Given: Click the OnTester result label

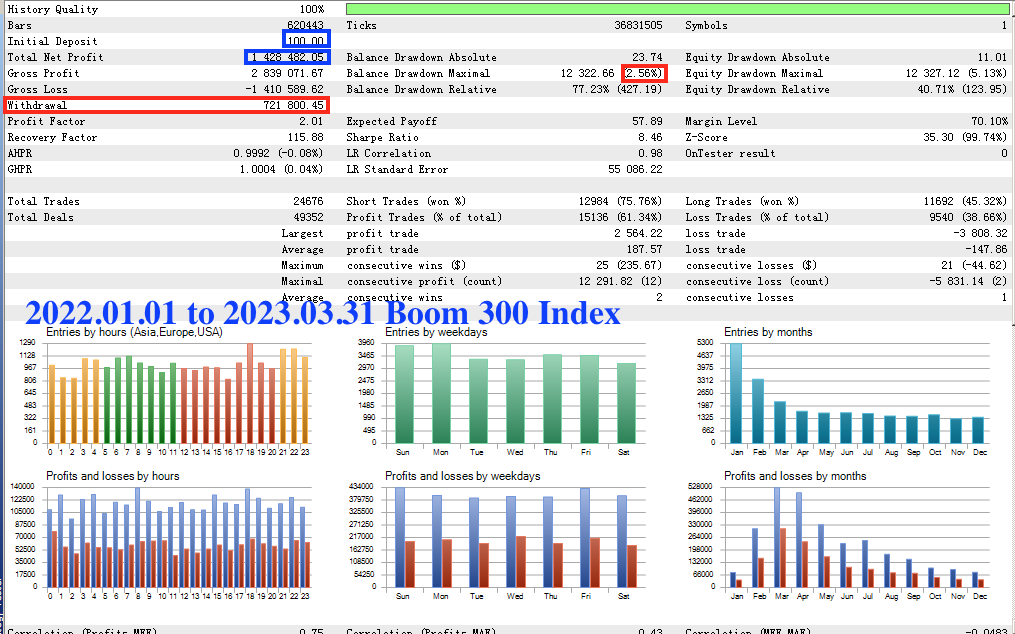Looking at the screenshot, I should pos(730,153).
